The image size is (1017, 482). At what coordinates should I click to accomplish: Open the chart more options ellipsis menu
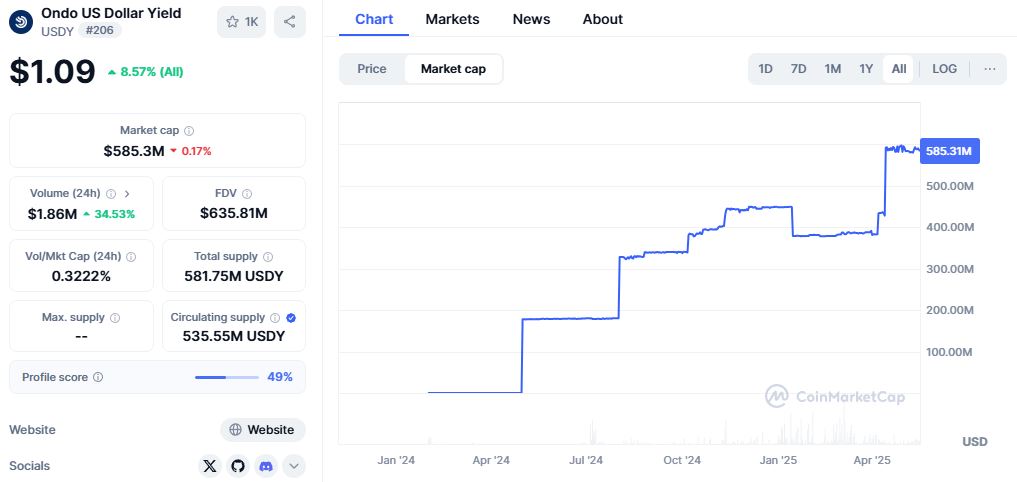[x=990, y=69]
